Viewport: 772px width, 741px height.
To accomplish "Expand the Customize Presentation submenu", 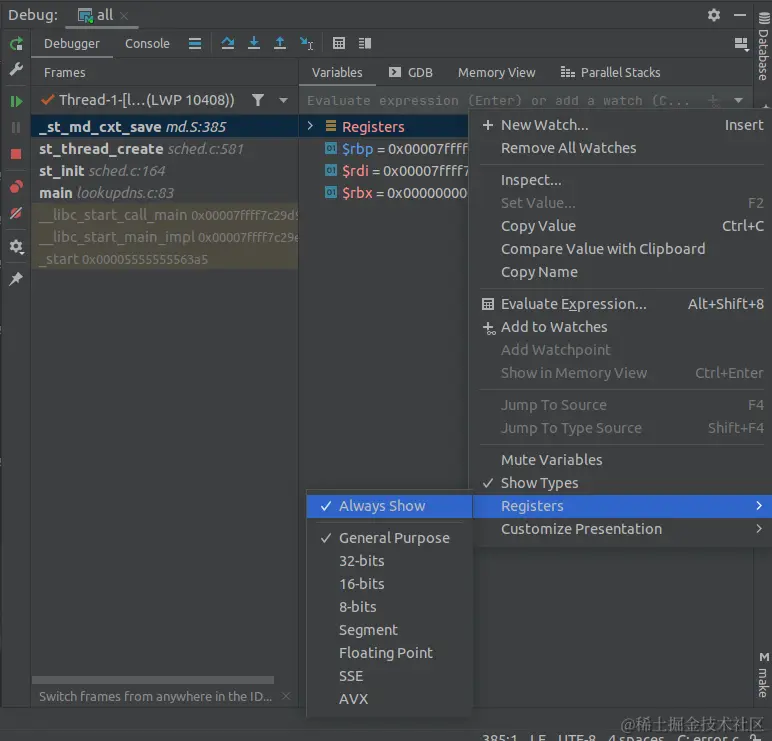I will tap(622, 529).
